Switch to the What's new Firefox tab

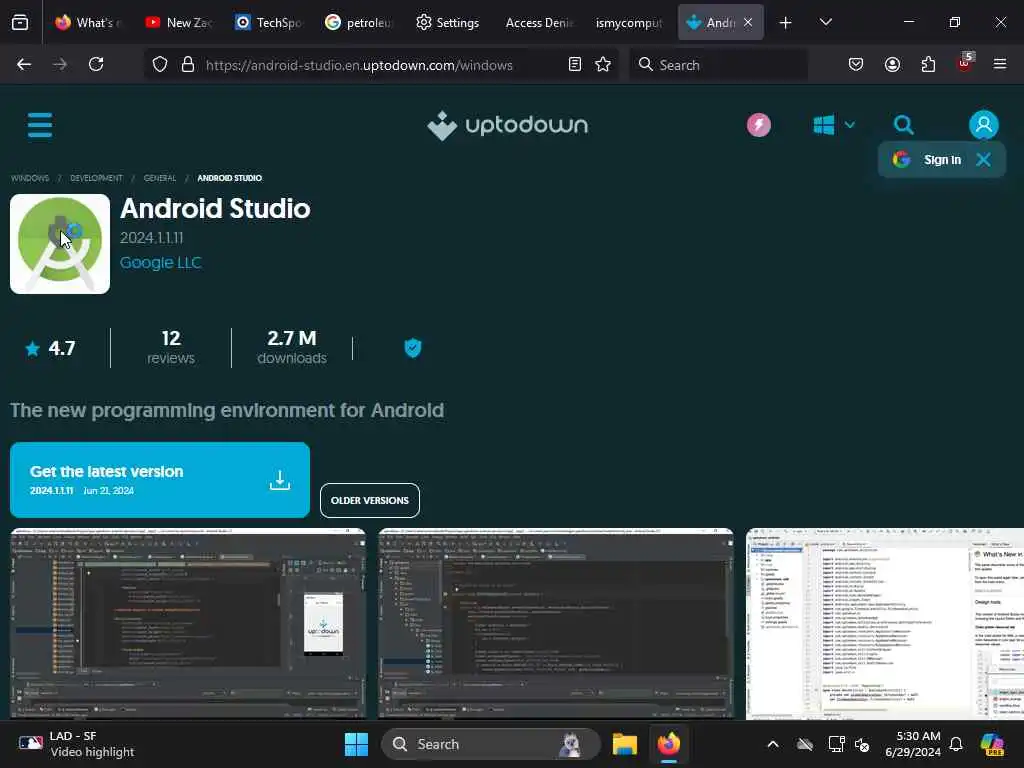tap(89, 22)
